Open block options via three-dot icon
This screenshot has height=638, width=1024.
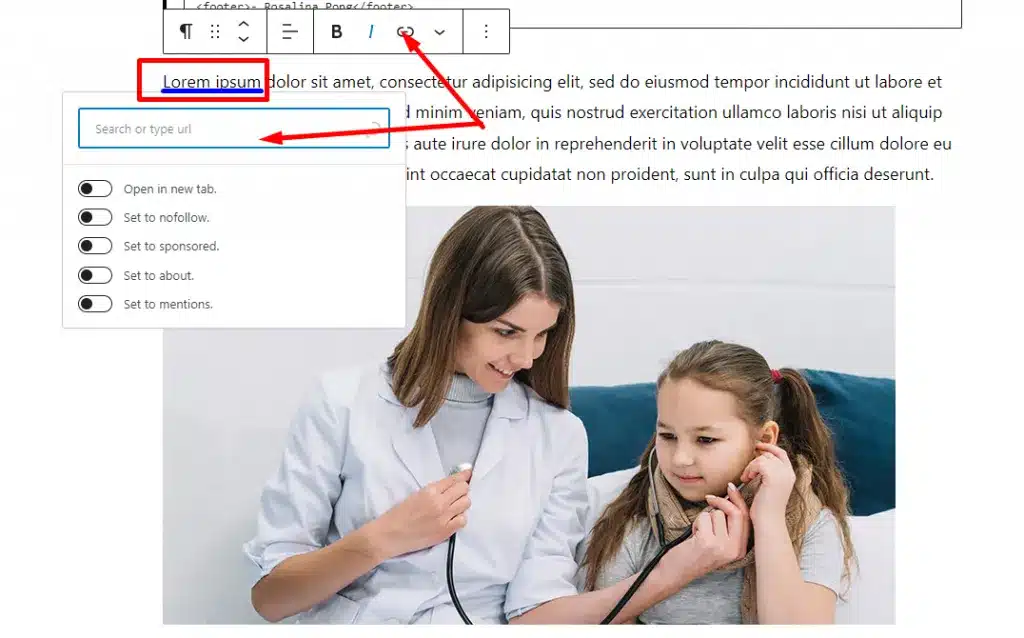486,31
